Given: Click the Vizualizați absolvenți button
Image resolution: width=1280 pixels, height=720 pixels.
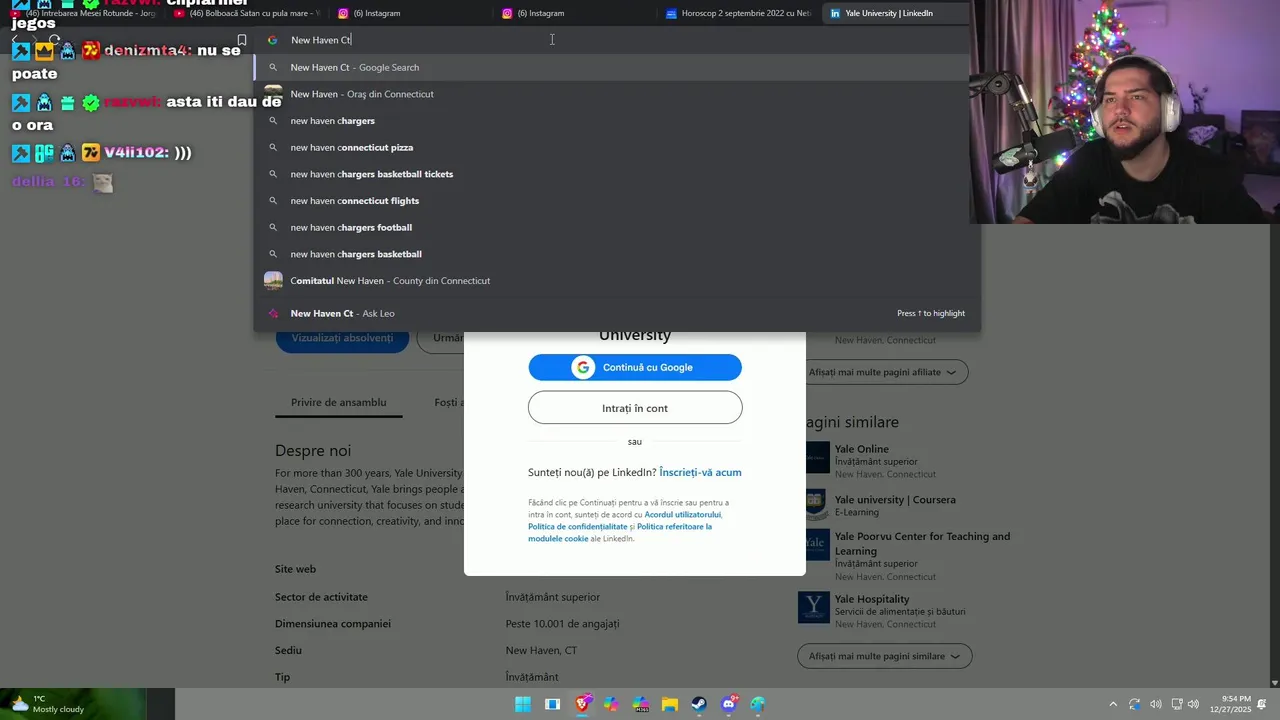Looking at the screenshot, I should tap(342, 338).
